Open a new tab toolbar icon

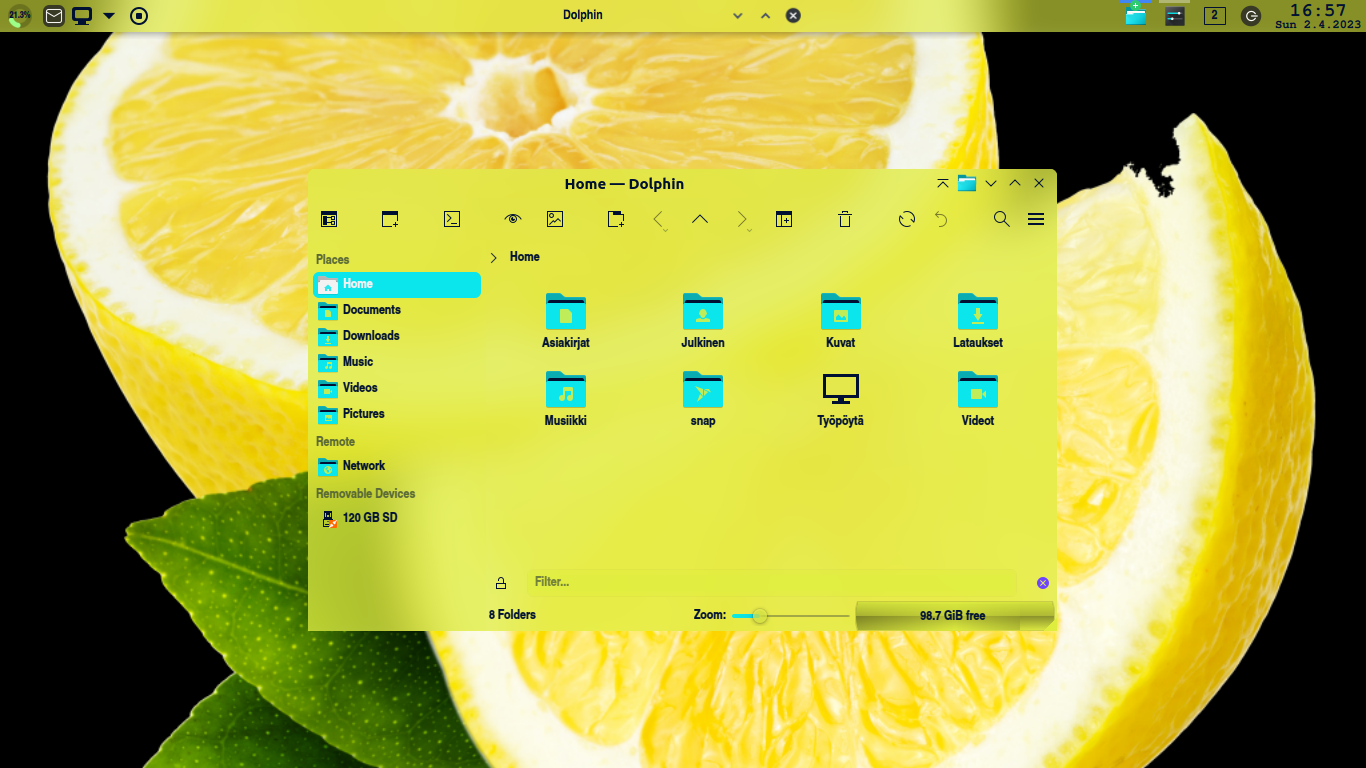[x=616, y=219]
